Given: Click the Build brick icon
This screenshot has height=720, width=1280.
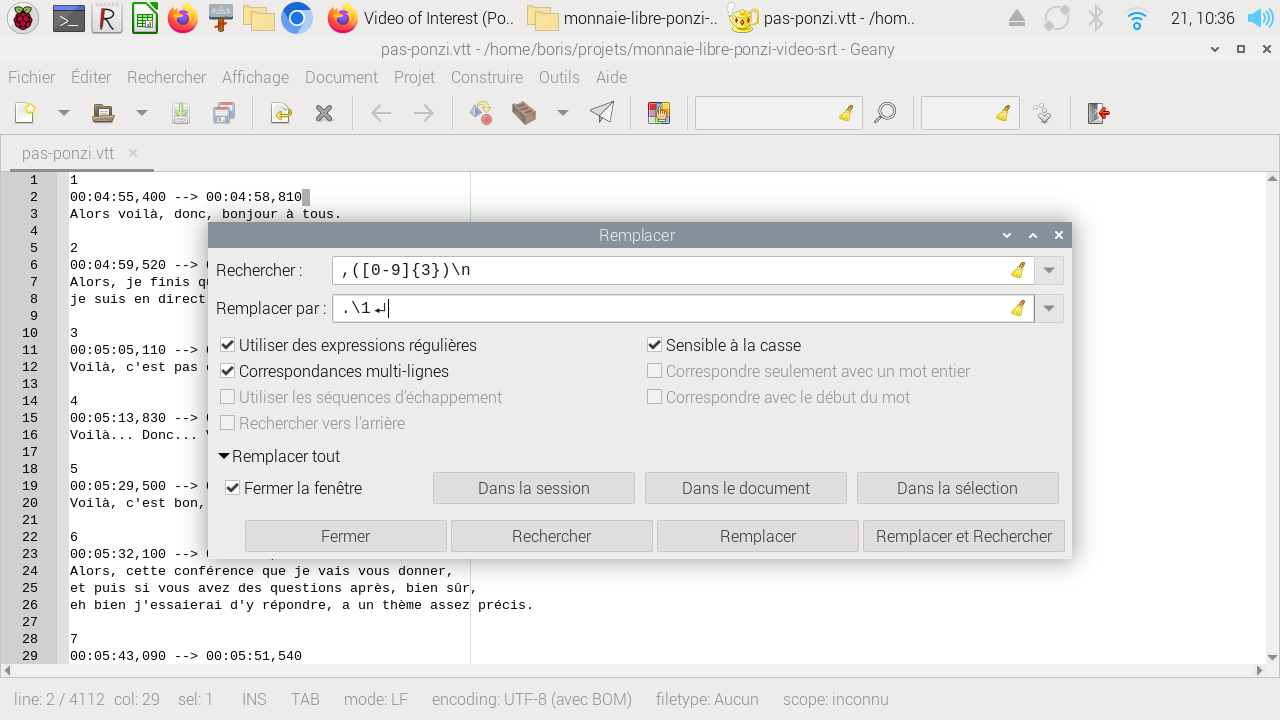Looking at the screenshot, I should pyautogui.click(x=523, y=114).
